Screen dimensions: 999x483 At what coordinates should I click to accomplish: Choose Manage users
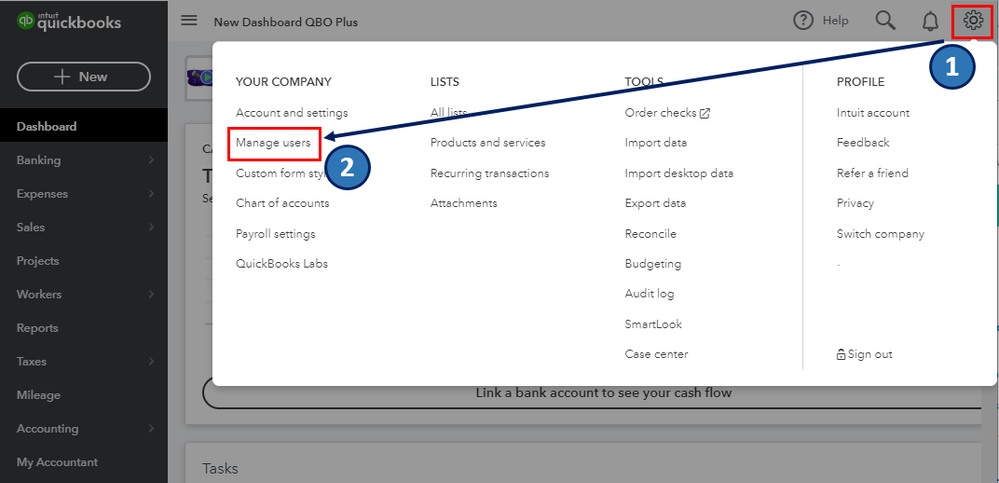[x=273, y=143]
